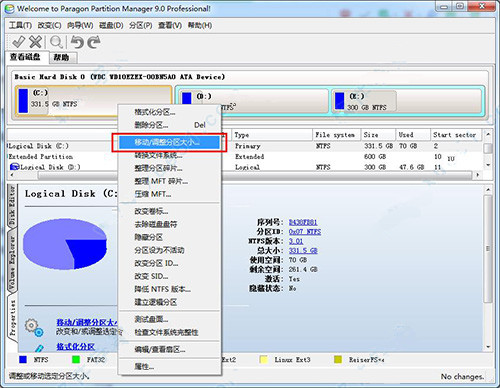The image size is (500, 388).
Task: Redo the operation using the toolbar arrow
Action: [x=94, y=42]
